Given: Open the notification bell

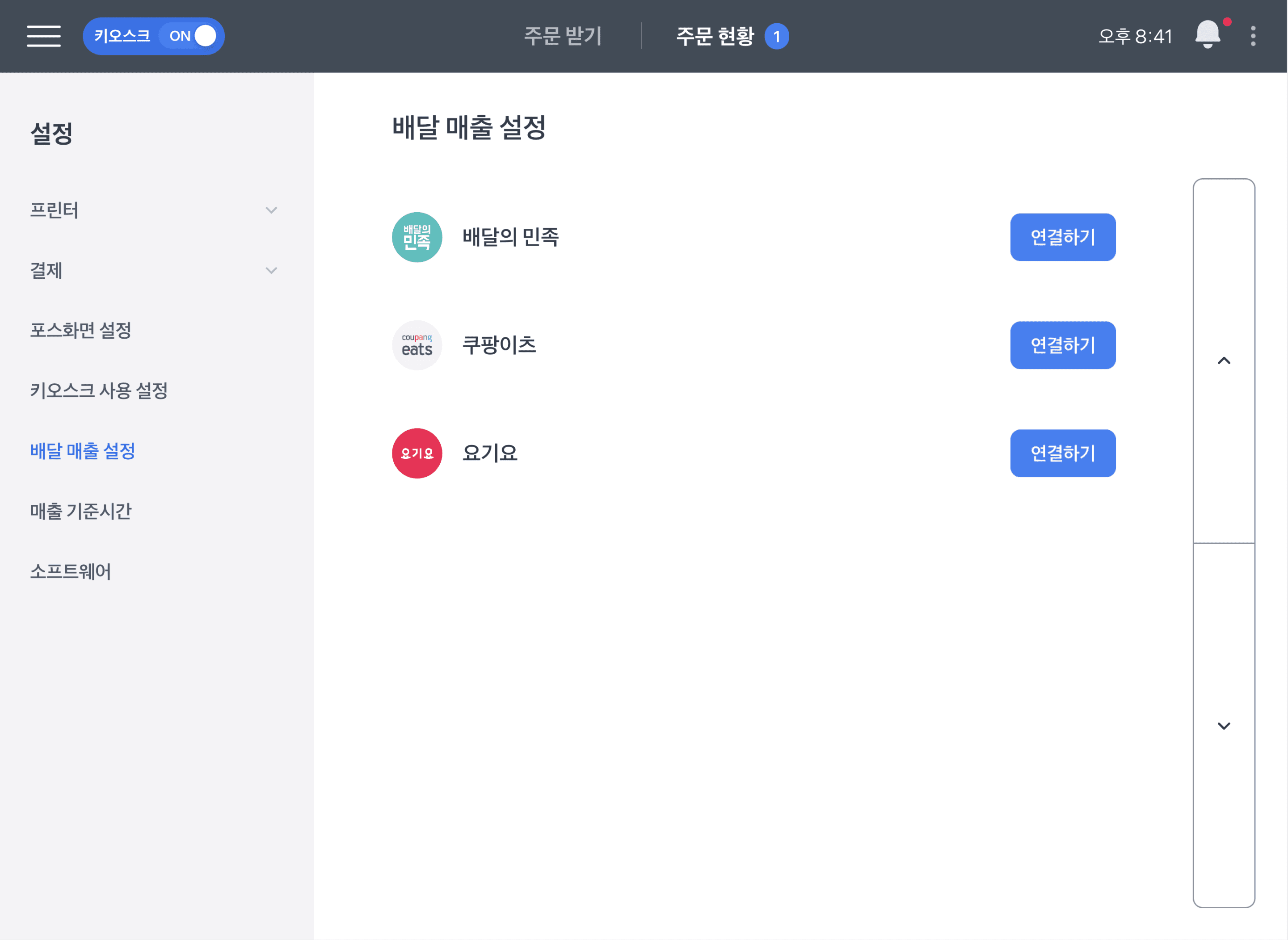Looking at the screenshot, I should pyautogui.click(x=1207, y=35).
